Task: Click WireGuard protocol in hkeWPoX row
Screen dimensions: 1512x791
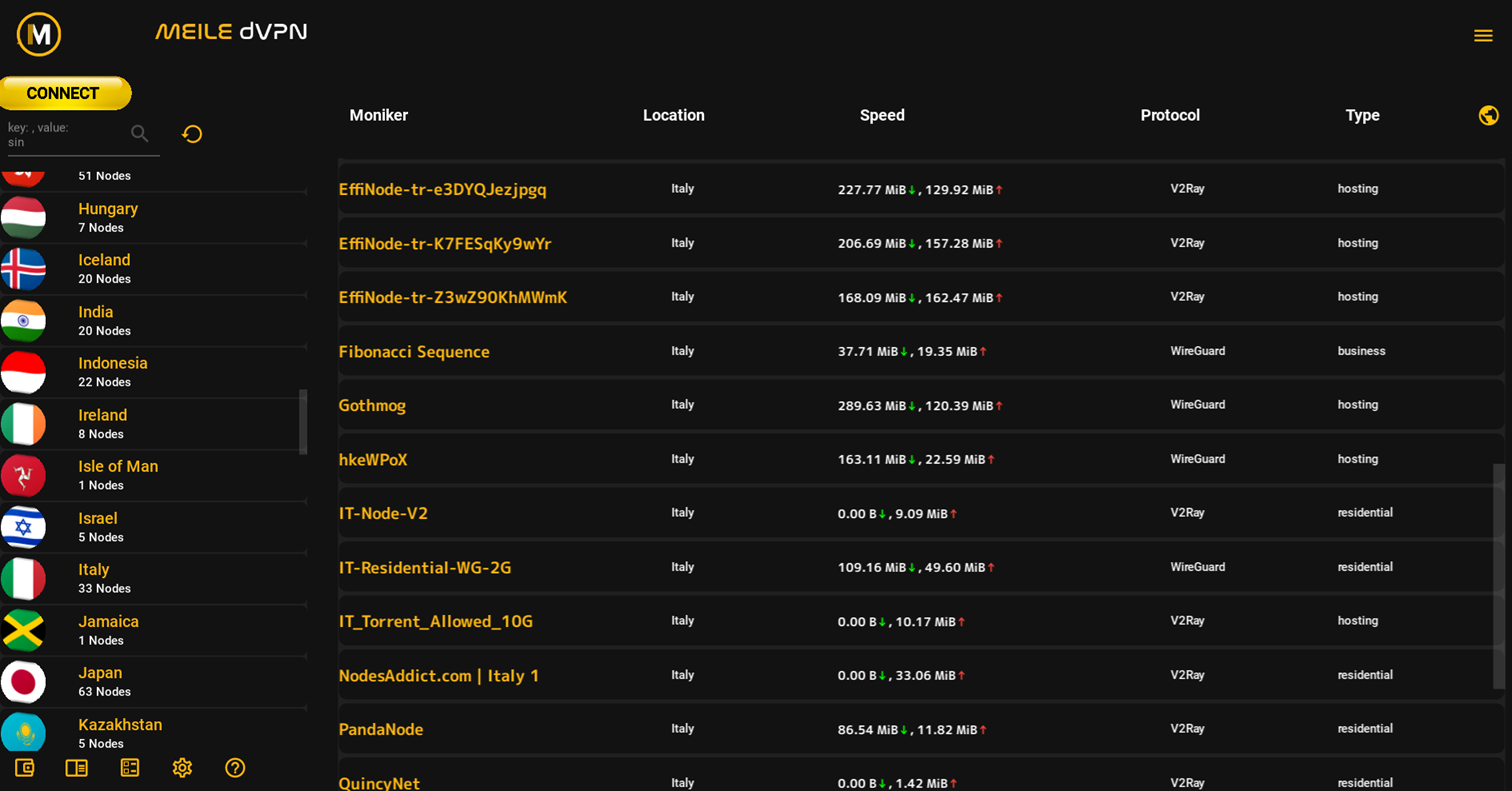Action: click(x=1198, y=459)
